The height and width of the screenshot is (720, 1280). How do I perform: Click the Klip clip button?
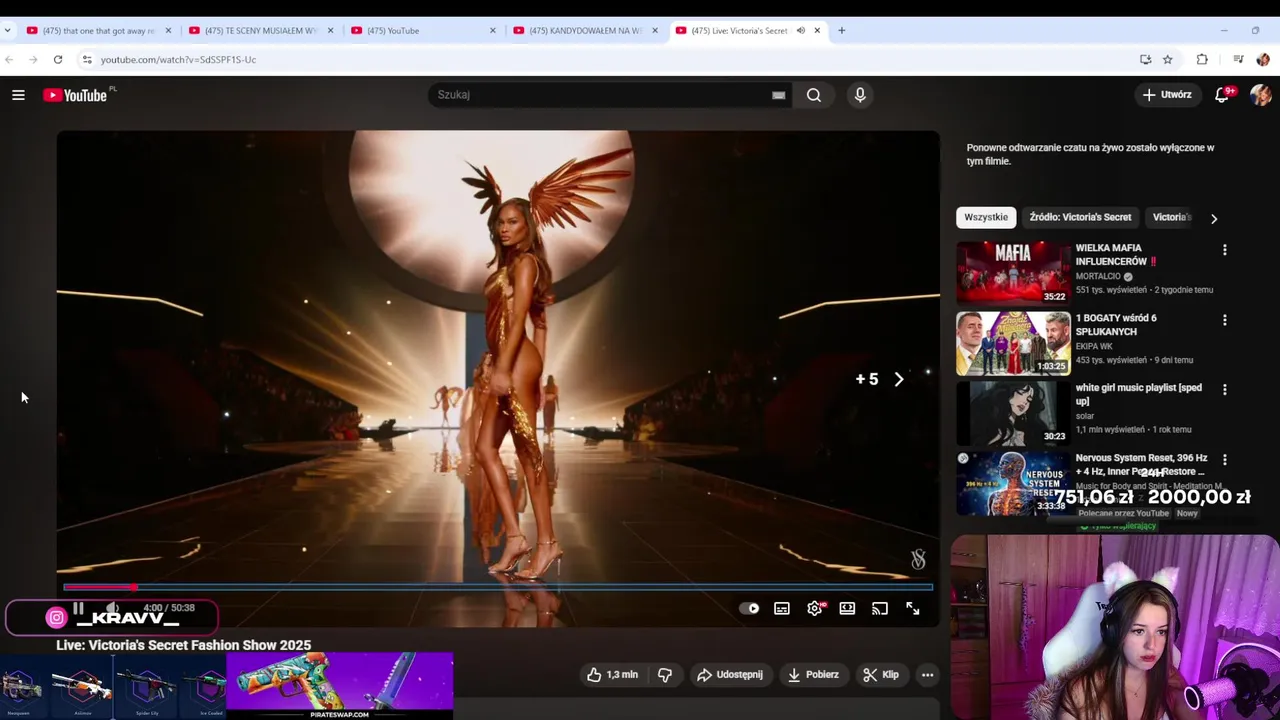[881, 675]
